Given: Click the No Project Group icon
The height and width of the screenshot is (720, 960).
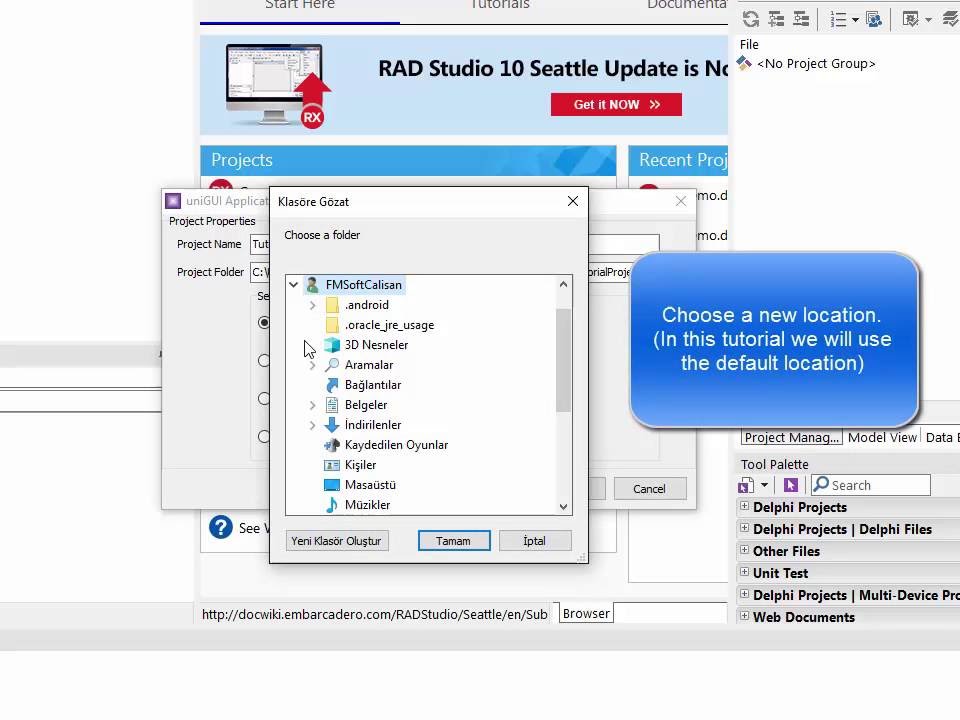Looking at the screenshot, I should pos(744,63).
